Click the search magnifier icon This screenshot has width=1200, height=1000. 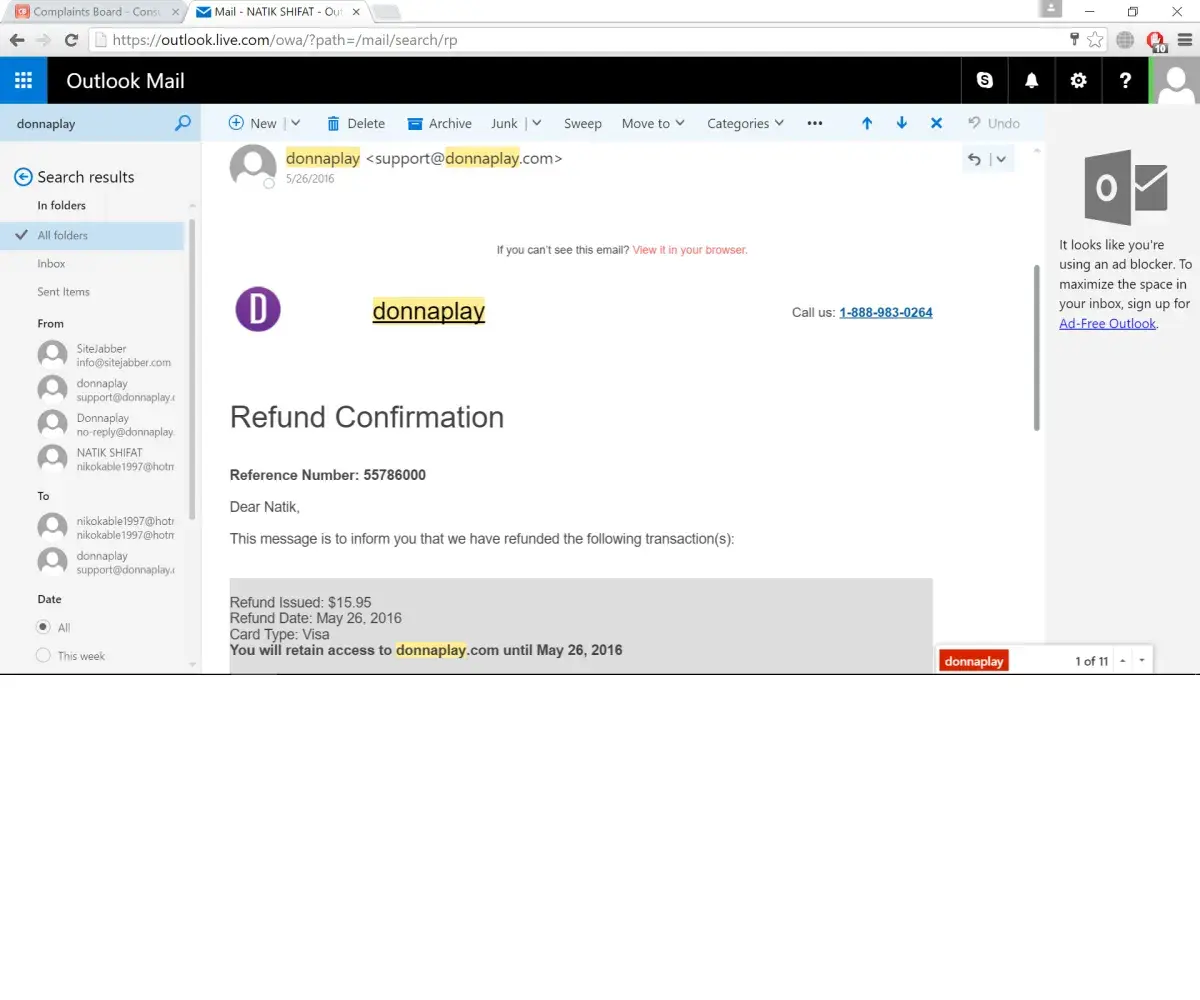[182, 123]
